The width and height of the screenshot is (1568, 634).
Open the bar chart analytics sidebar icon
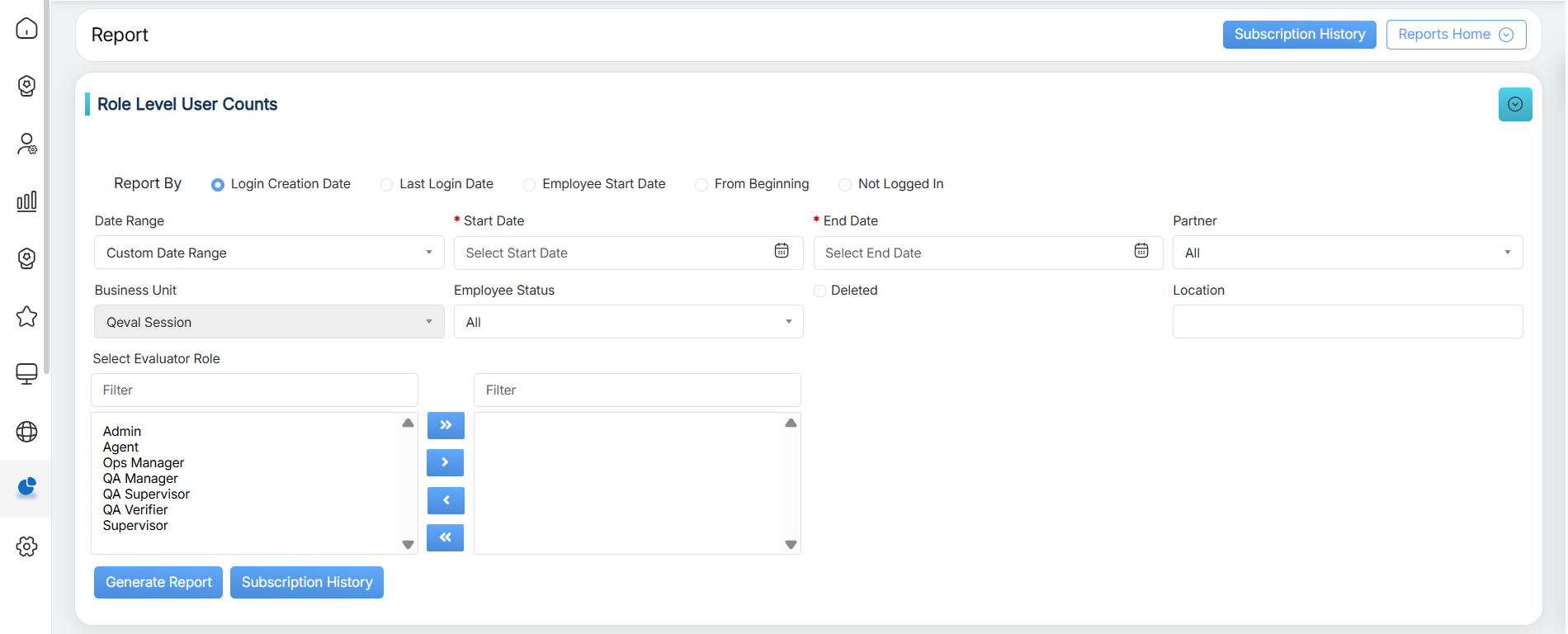(26, 201)
